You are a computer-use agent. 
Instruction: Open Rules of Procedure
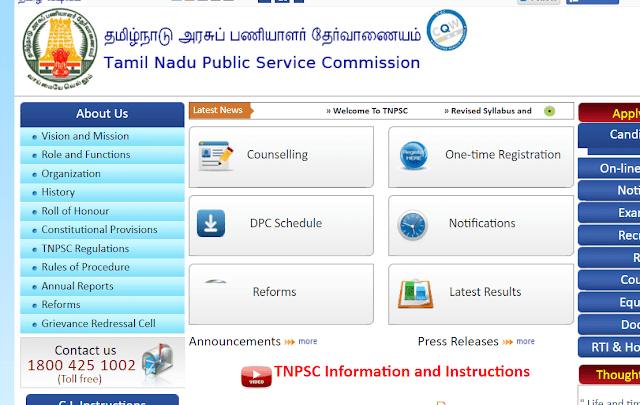[102, 267]
